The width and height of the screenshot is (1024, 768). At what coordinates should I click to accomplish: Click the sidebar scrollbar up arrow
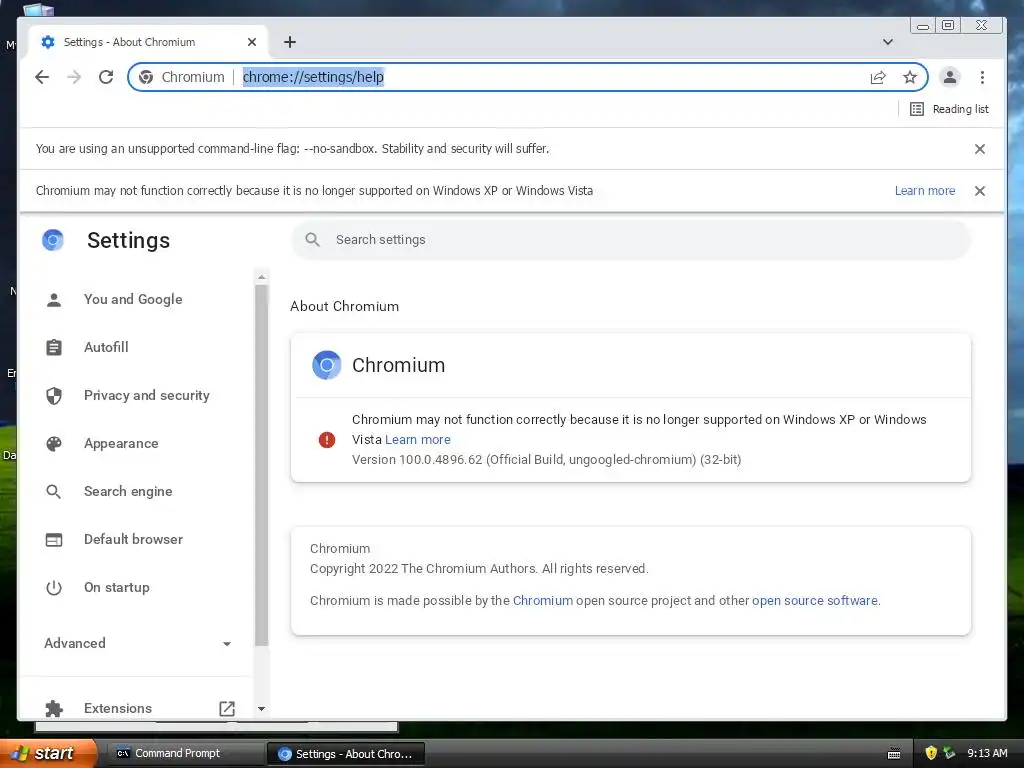tap(261, 277)
